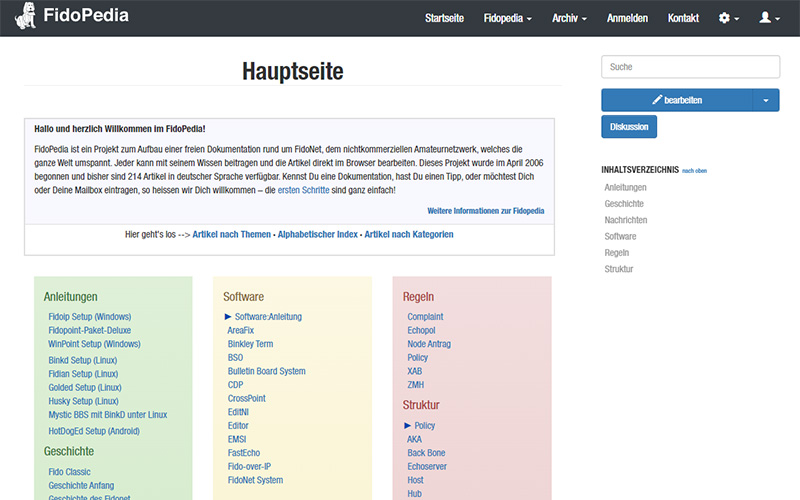Open the Fido Classic article

point(69,472)
